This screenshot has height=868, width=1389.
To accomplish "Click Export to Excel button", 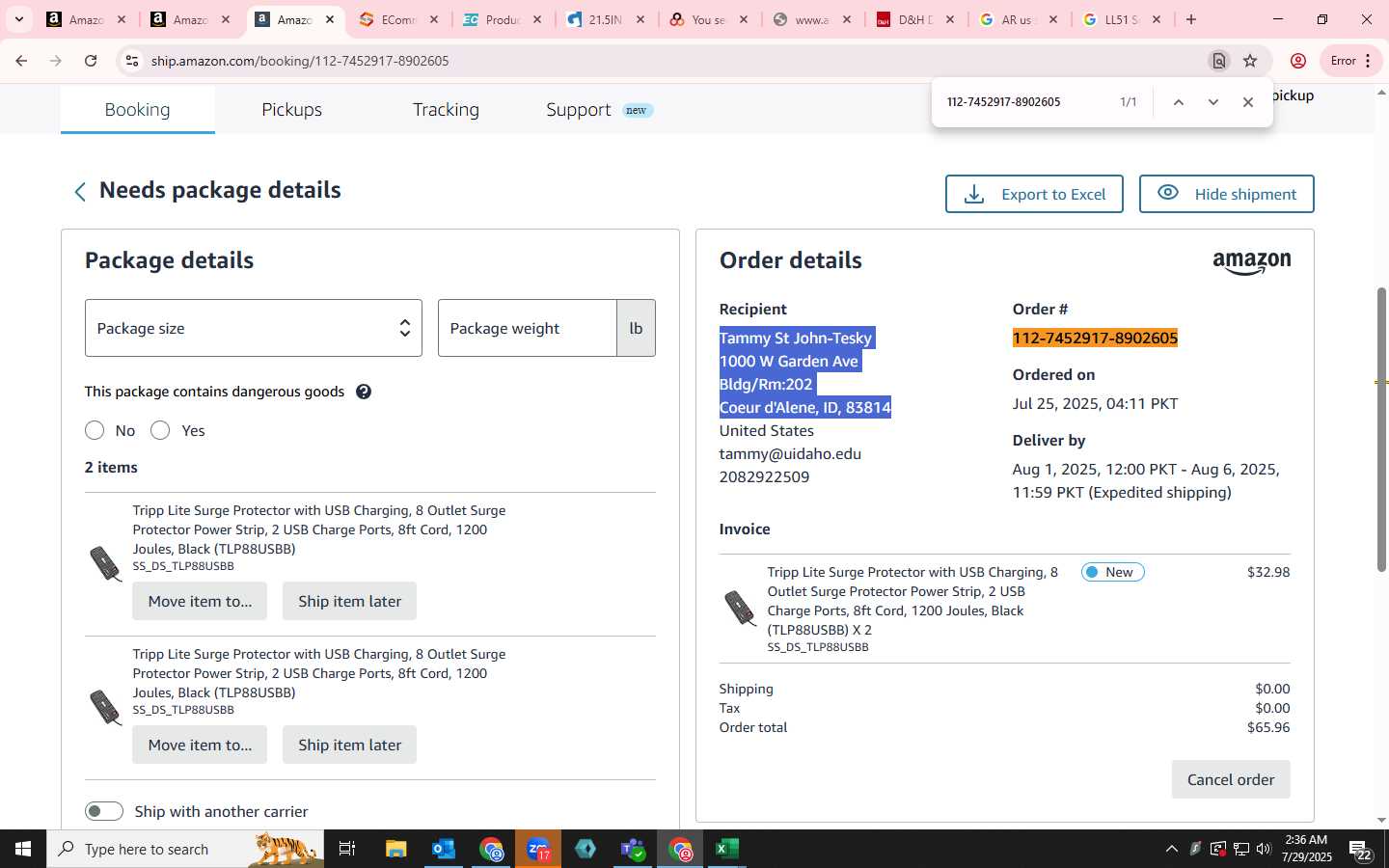I will click(x=1034, y=194).
